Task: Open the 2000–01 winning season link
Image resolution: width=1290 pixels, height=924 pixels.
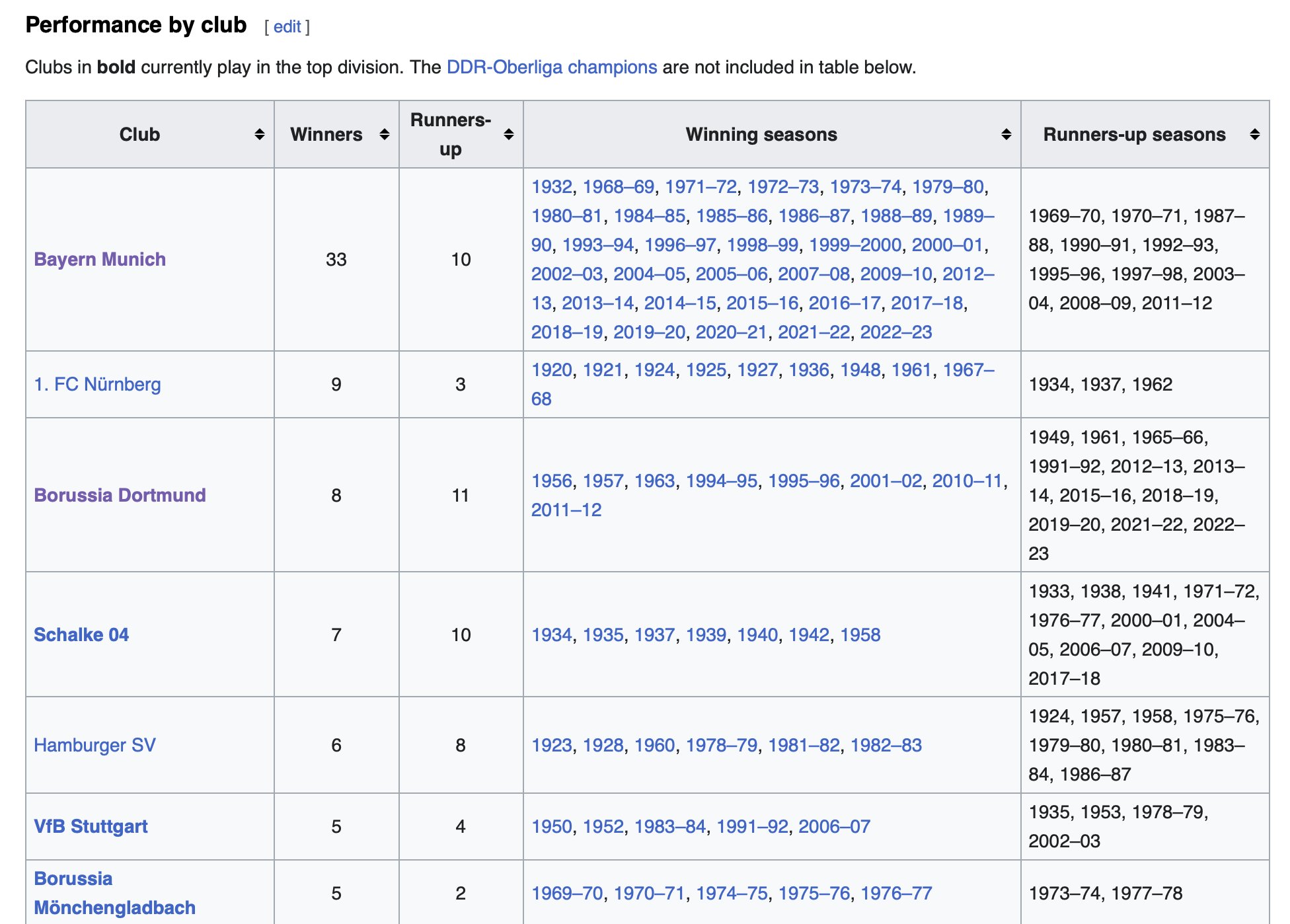Action: point(948,245)
